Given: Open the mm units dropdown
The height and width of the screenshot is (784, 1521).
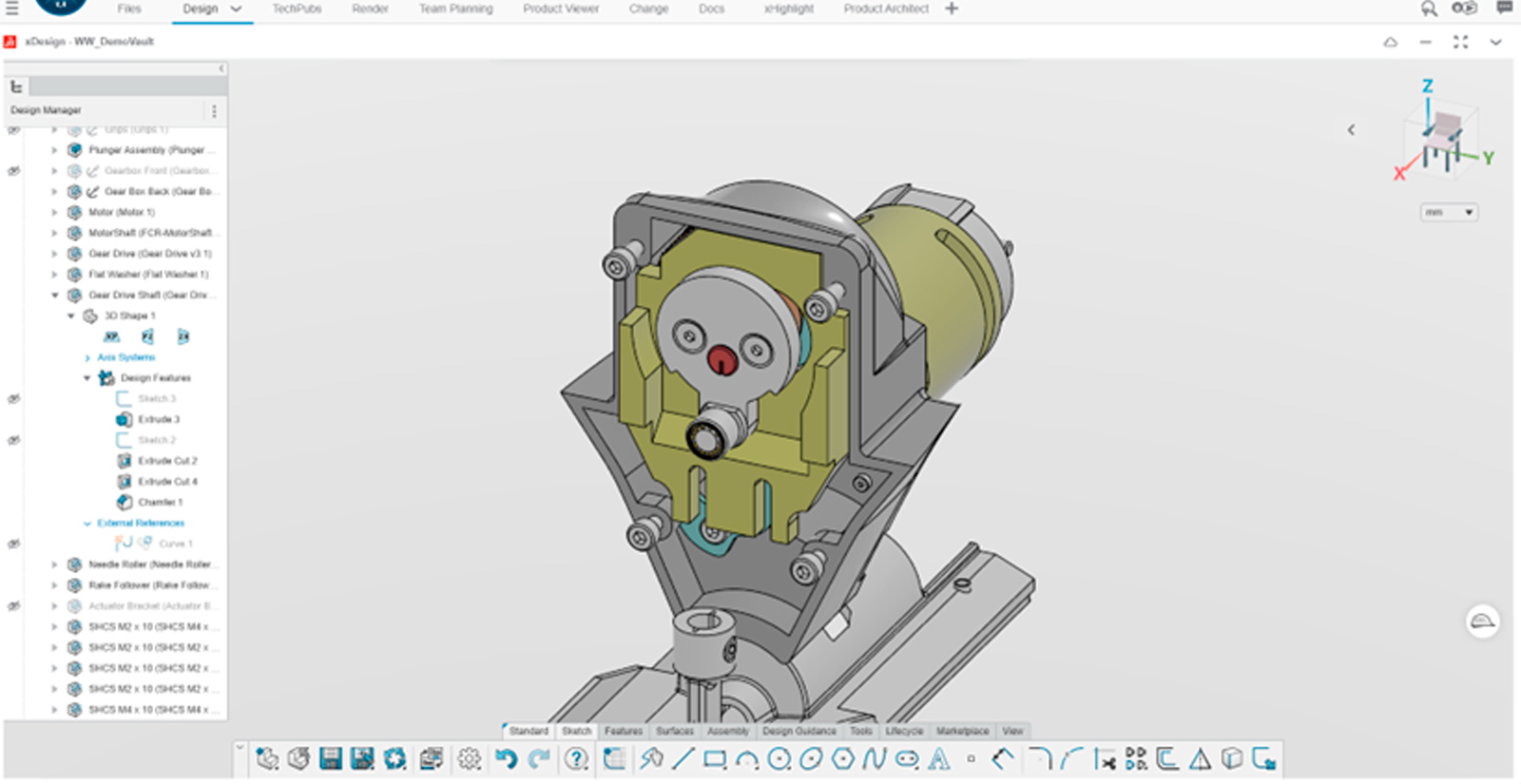Looking at the screenshot, I should tap(1448, 213).
